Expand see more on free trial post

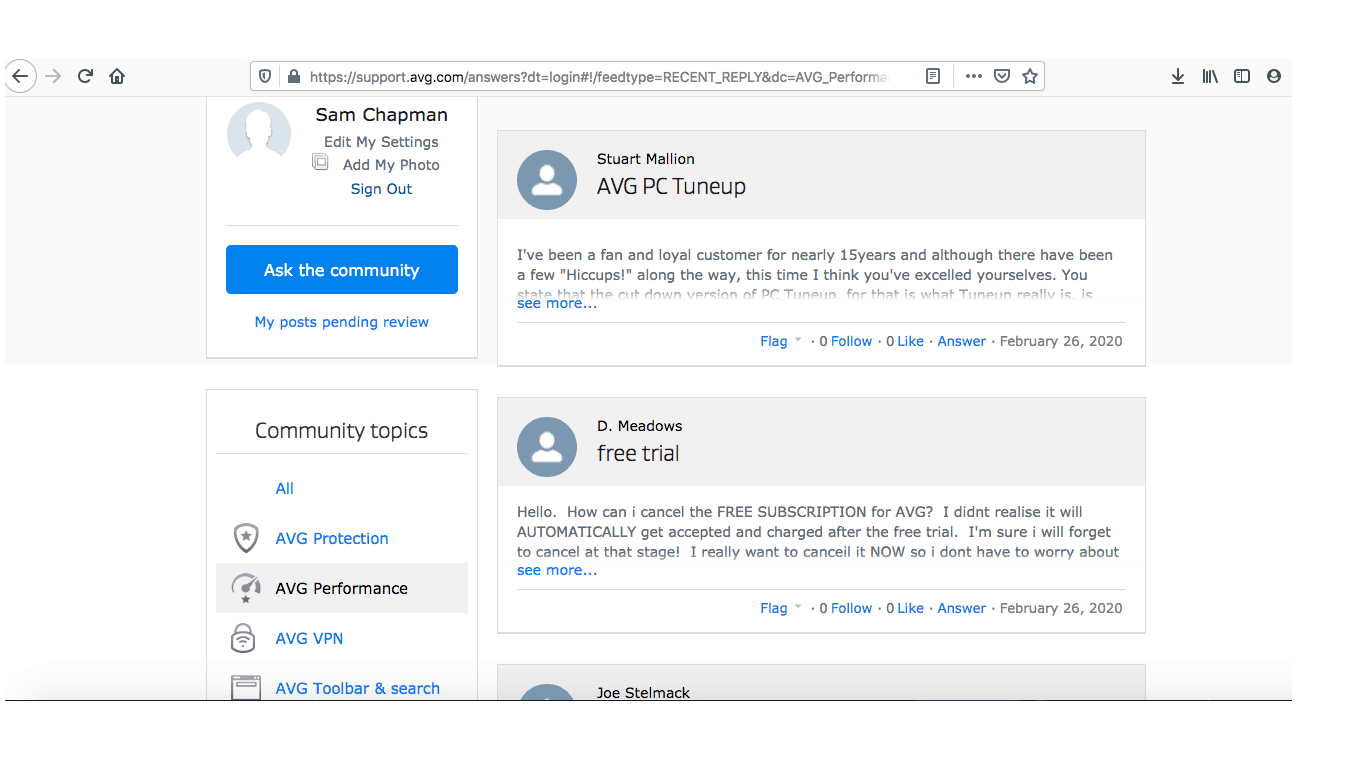coord(557,570)
